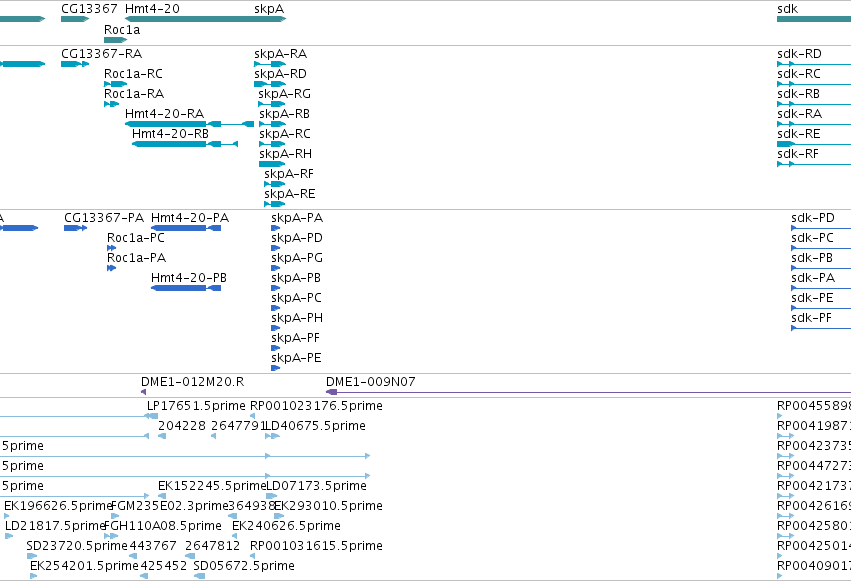Click the DME1-009N07 clone feature
851x581 pixels.
[371, 382]
